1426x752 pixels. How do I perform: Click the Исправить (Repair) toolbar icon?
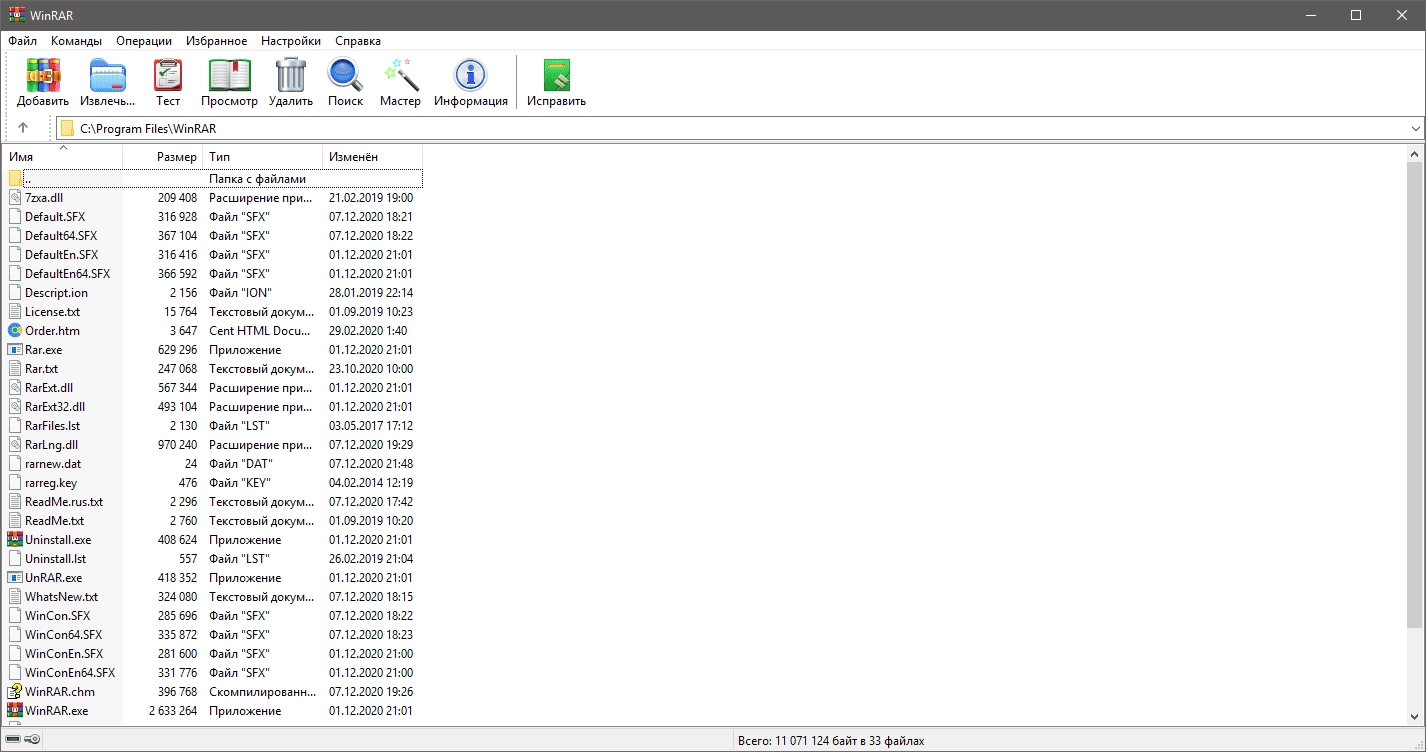557,76
